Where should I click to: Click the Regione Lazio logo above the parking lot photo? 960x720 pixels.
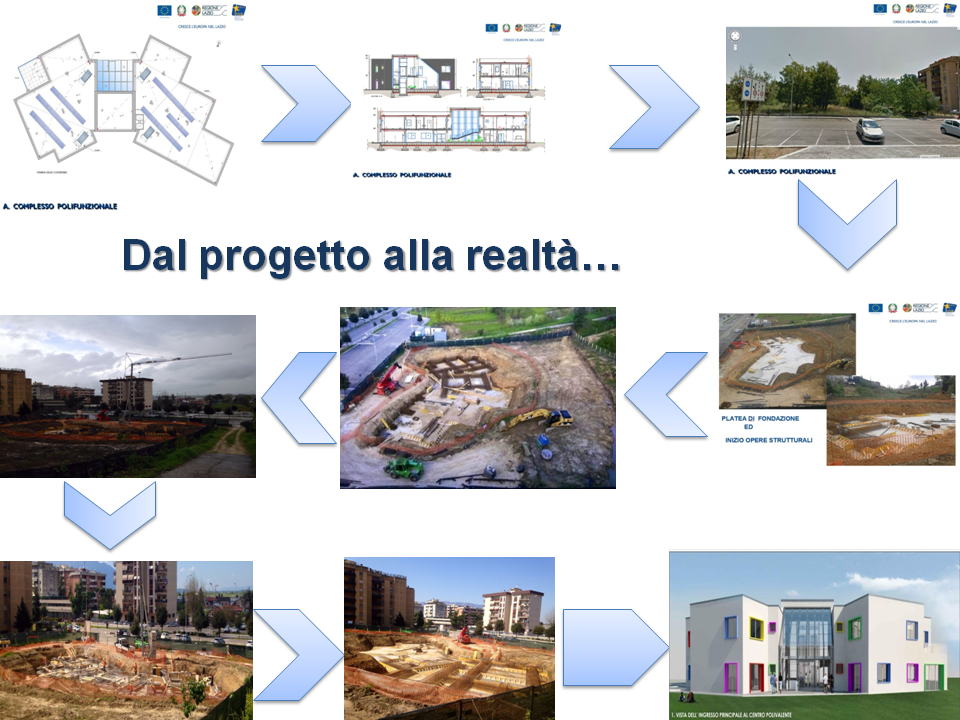point(922,8)
